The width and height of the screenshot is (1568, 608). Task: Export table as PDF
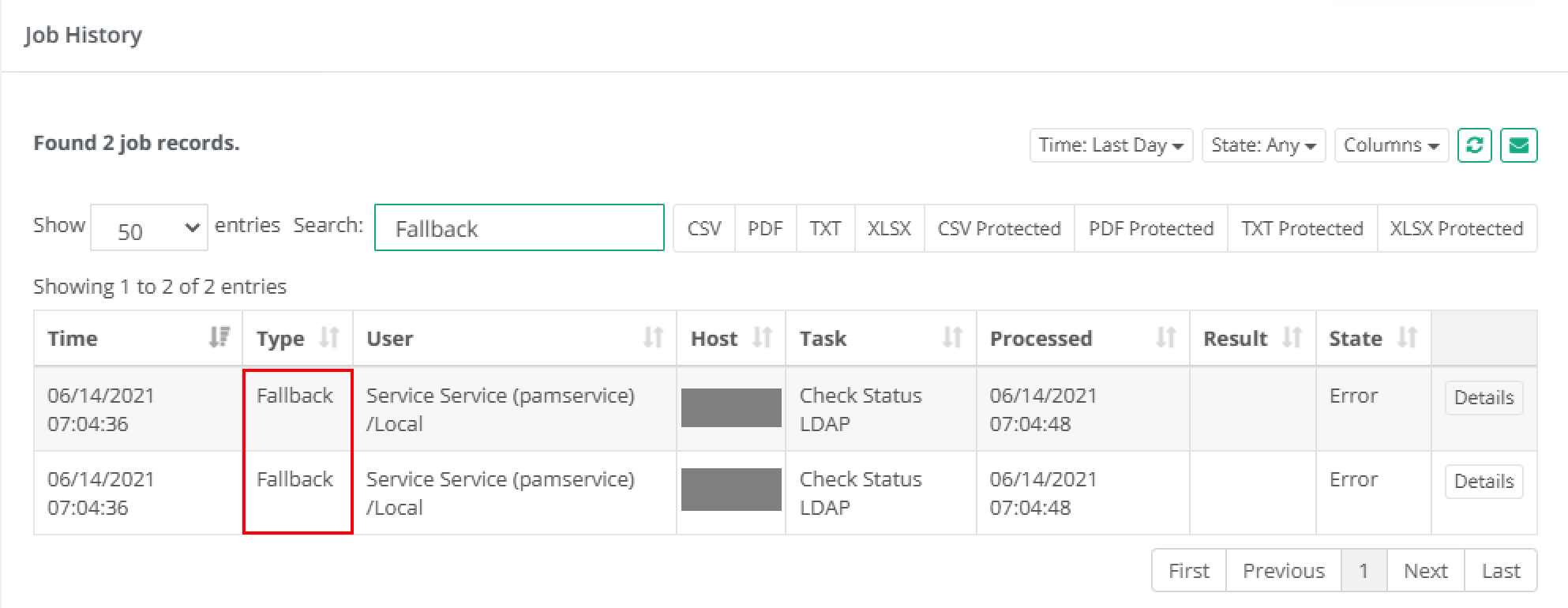(x=765, y=228)
